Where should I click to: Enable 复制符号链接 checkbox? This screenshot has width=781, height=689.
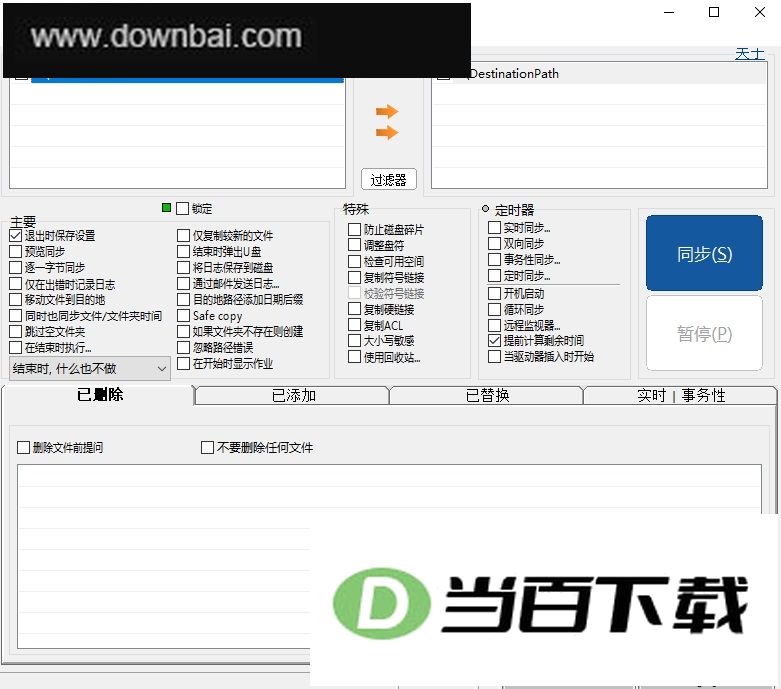[354, 277]
